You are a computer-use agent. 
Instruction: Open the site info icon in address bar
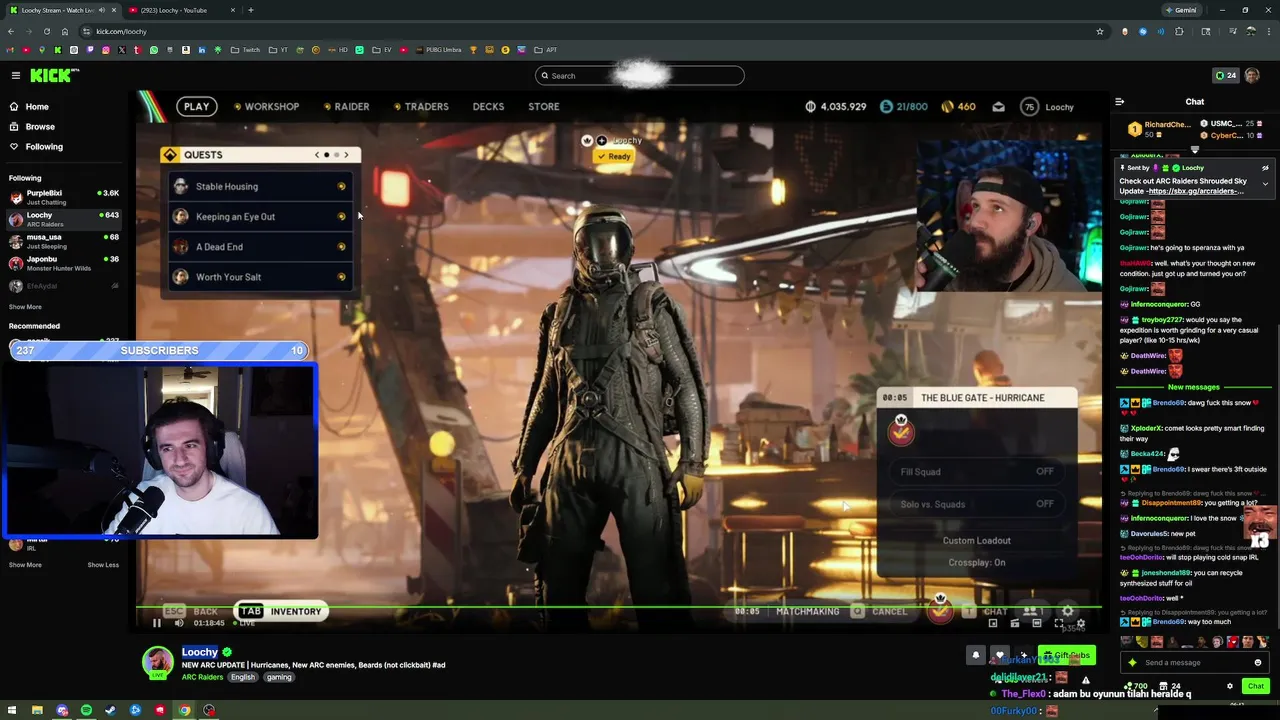pyautogui.click(x=86, y=31)
